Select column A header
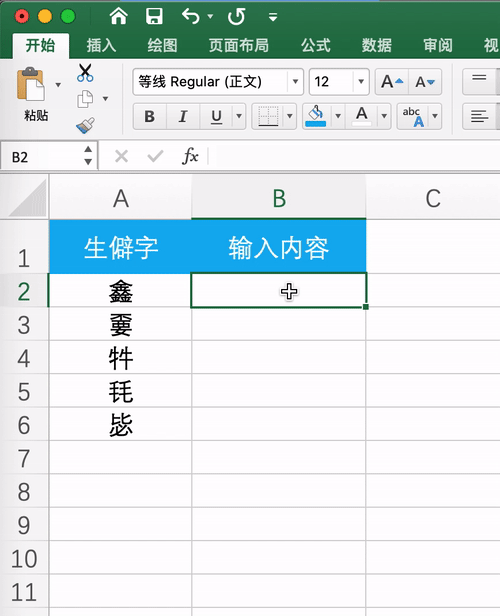500x616 pixels. point(121,198)
